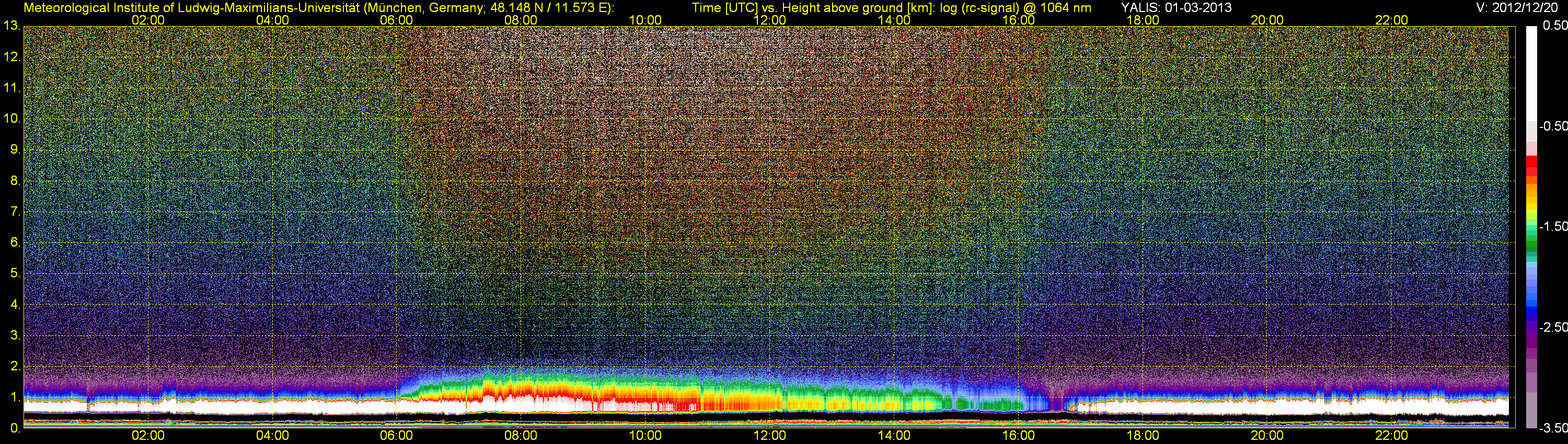Click the height axis label 6
The height and width of the screenshot is (444, 1568).
[15, 243]
